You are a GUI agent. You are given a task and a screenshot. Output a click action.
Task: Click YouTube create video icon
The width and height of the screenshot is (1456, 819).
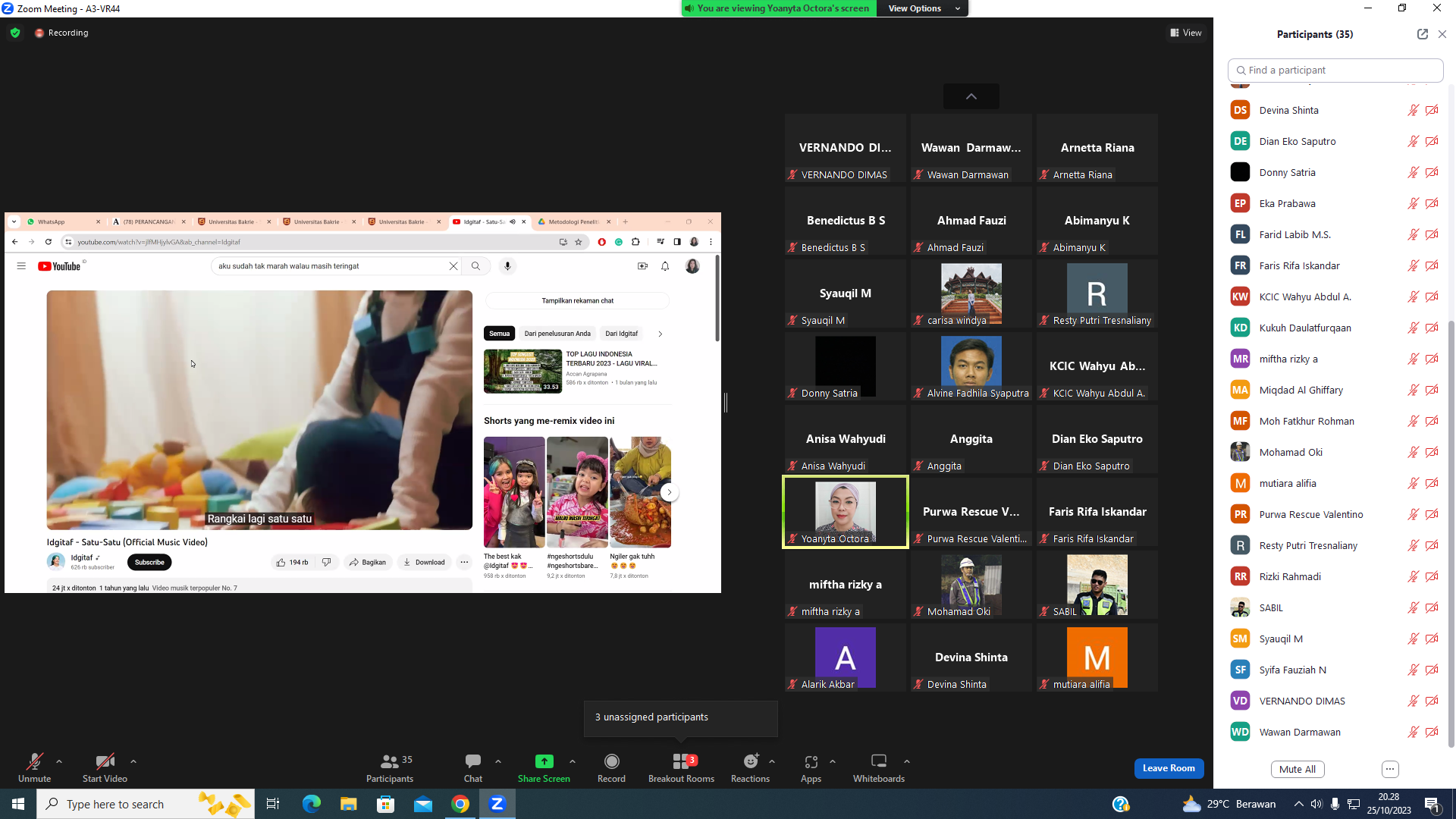[x=642, y=266]
